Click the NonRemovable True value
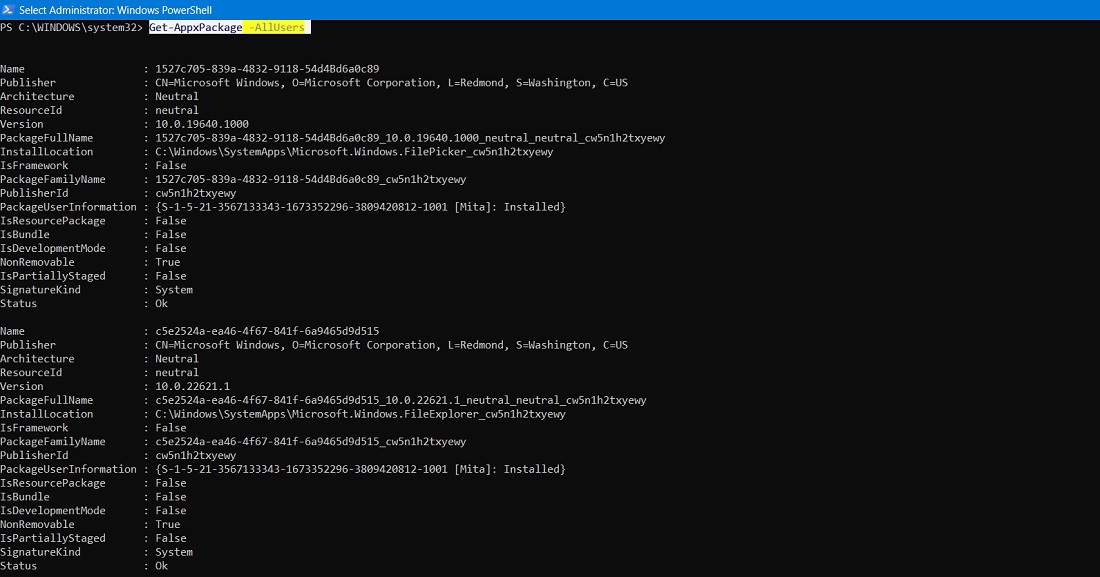Image resolution: width=1100 pixels, height=577 pixels. [x=167, y=261]
